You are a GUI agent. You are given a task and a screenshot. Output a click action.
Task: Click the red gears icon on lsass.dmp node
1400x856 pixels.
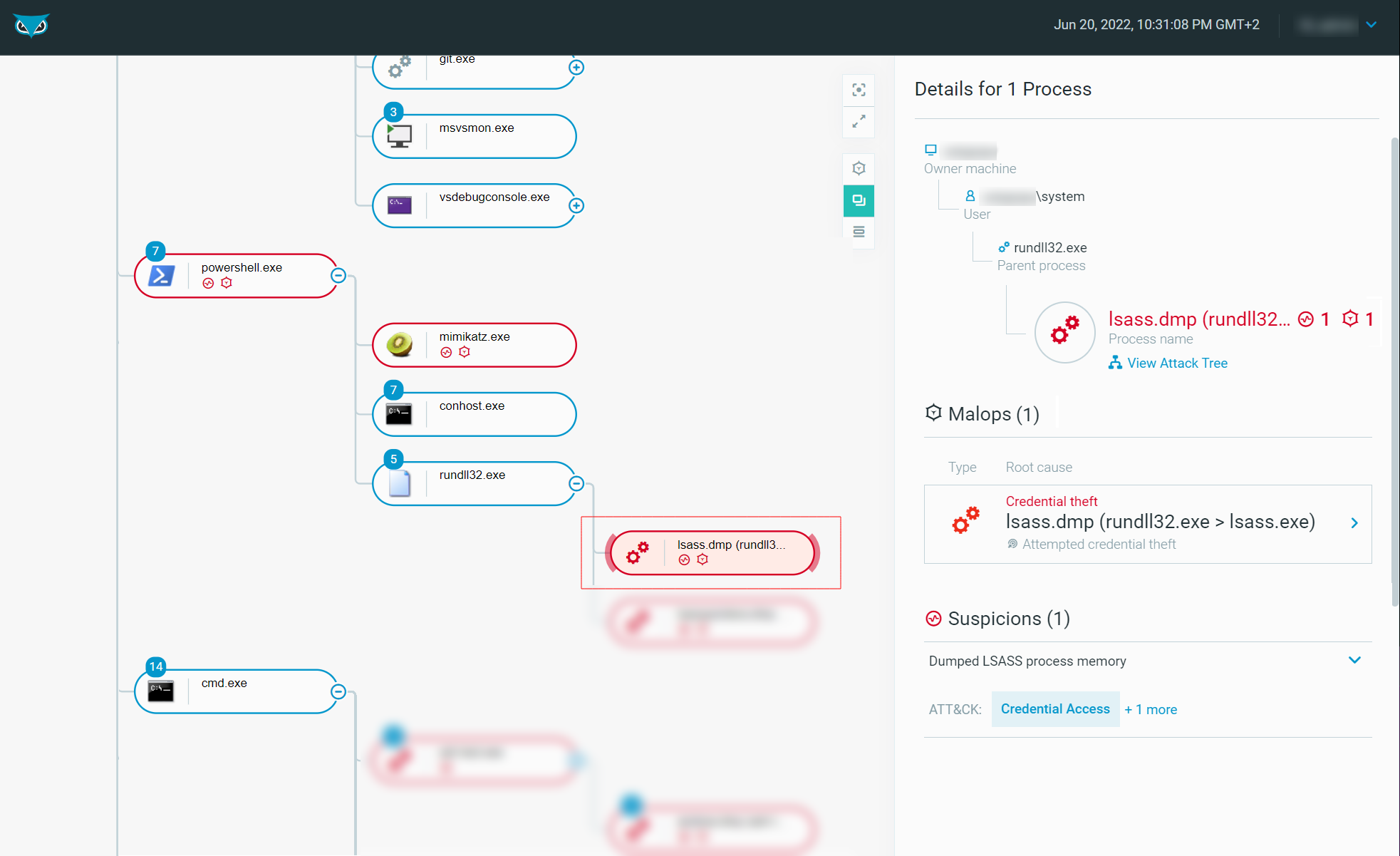point(637,552)
